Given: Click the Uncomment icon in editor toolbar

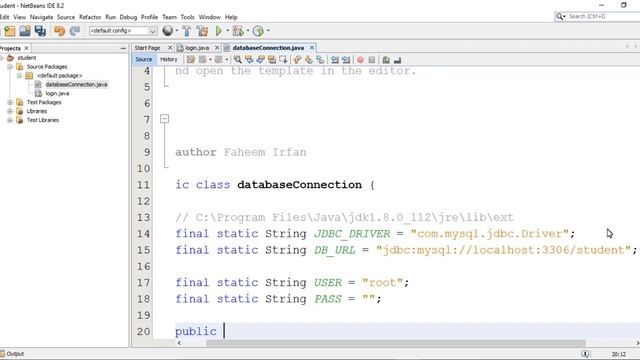Looking at the screenshot, I should point(398,60).
